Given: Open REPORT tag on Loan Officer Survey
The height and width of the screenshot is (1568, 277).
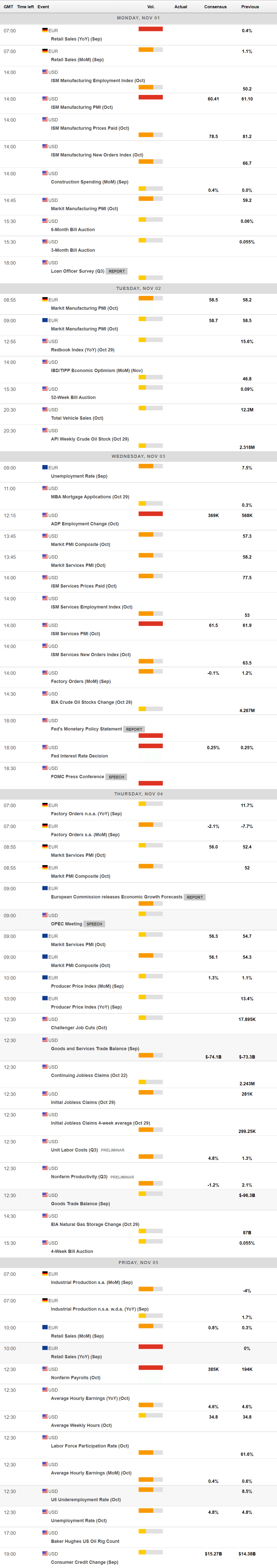Looking at the screenshot, I should click(x=117, y=271).
